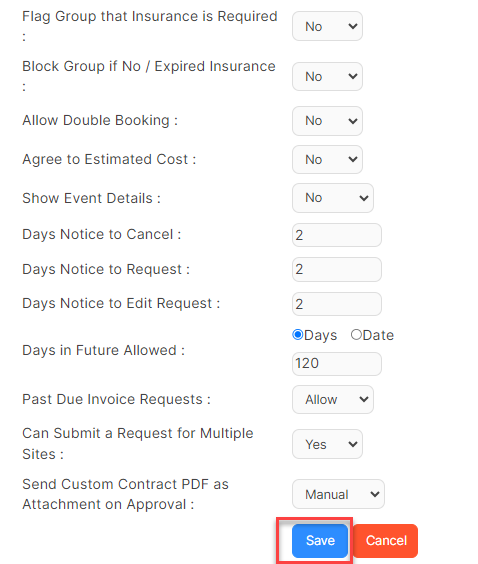Open Past Due Invoice Requests dropdown
This screenshot has width=478, height=564.
[x=333, y=399]
